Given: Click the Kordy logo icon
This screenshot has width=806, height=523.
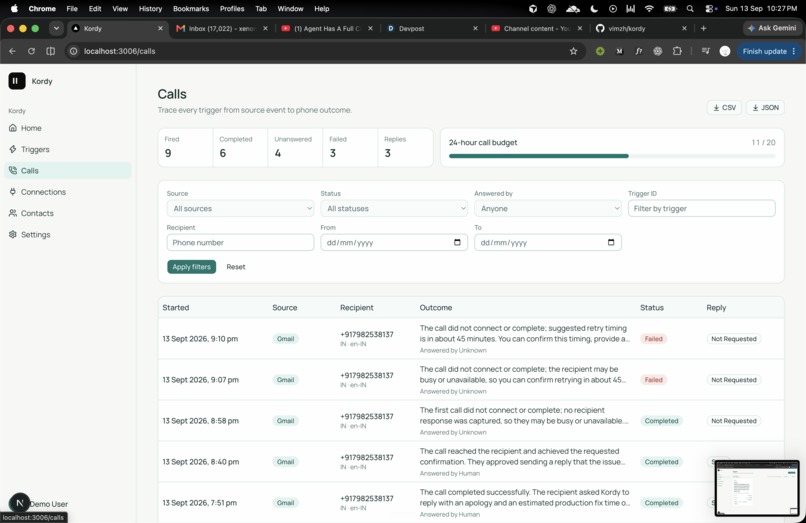Looking at the screenshot, I should point(16,81).
